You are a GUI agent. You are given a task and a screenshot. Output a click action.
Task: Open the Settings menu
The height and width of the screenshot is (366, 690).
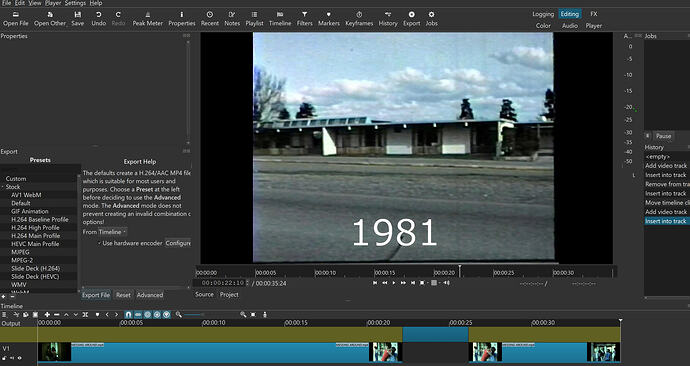point(75,3)
